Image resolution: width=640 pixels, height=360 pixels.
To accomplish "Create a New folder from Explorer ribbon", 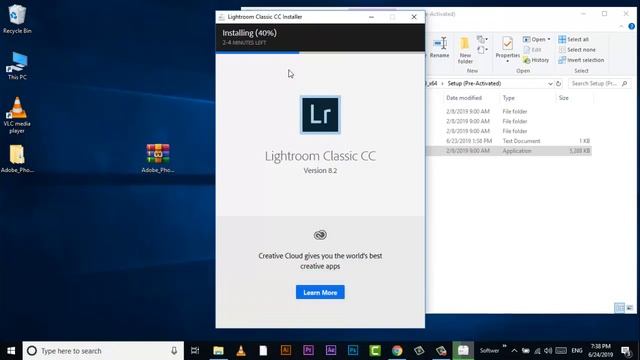I will pyautogui.click(x=465, y=50).
